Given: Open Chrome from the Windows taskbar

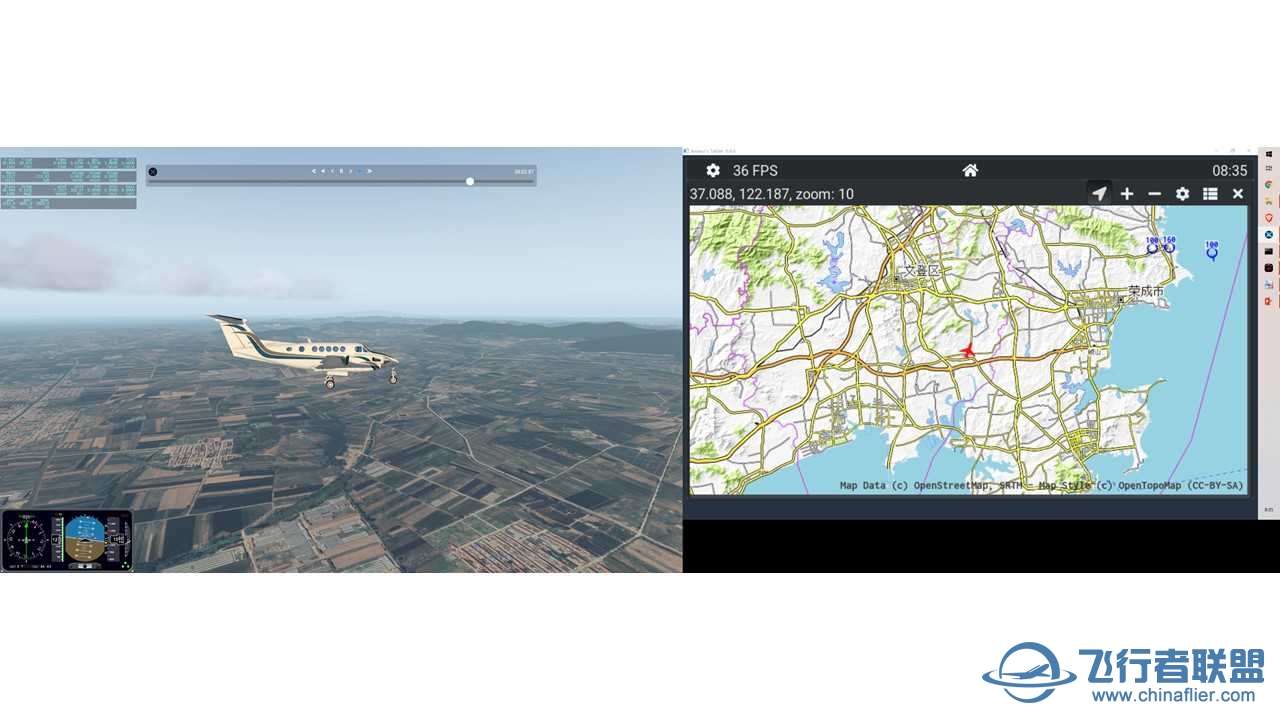Looking at the screenshot, I should point(1268,185).
